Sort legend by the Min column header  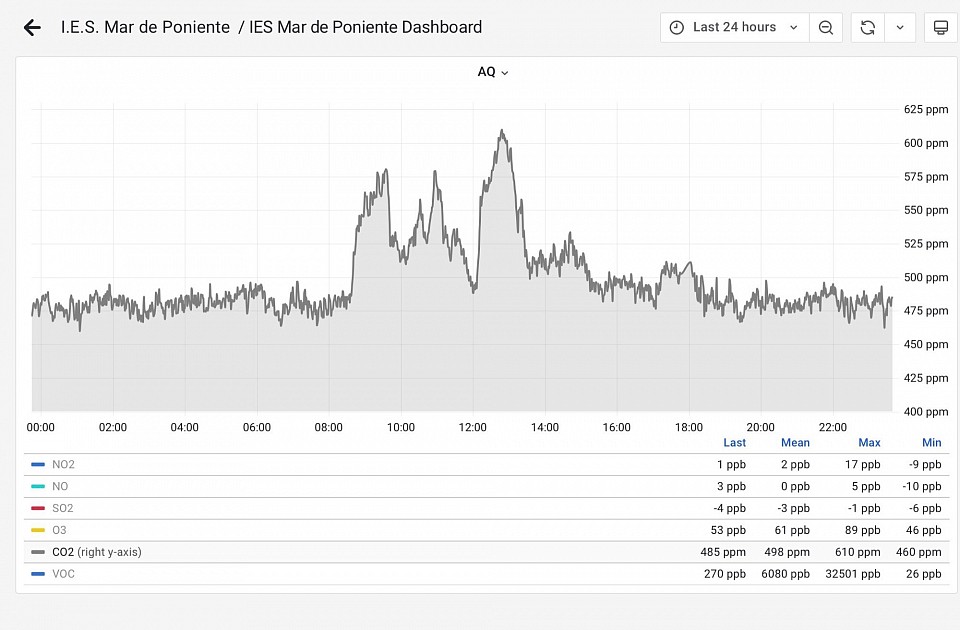(931, 443)
